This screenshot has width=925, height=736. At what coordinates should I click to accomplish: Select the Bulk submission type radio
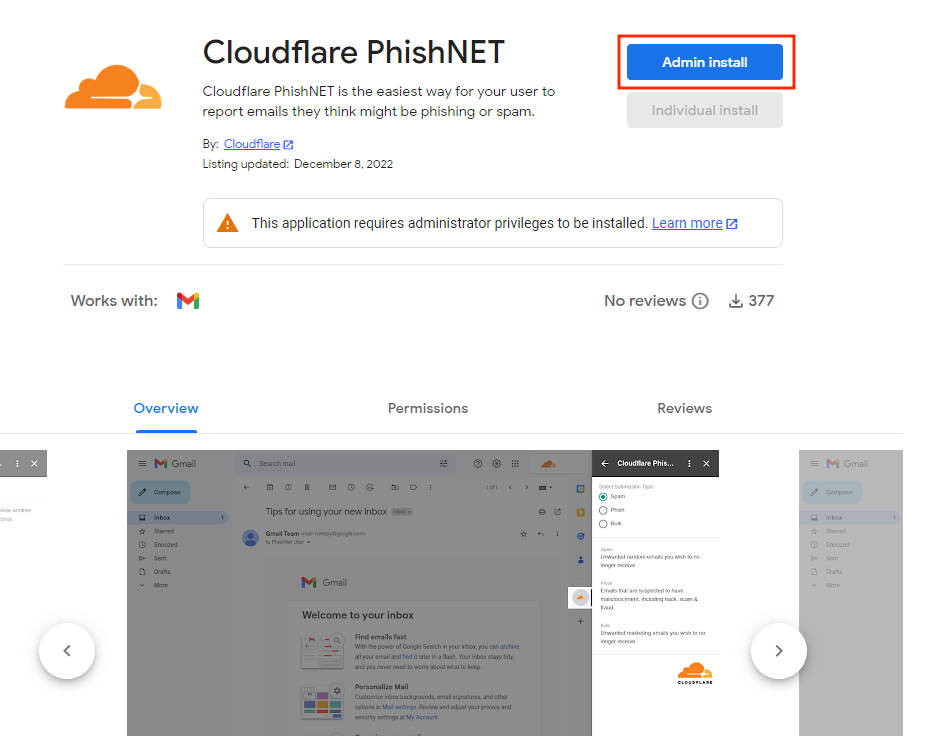[x=603, y=523]
